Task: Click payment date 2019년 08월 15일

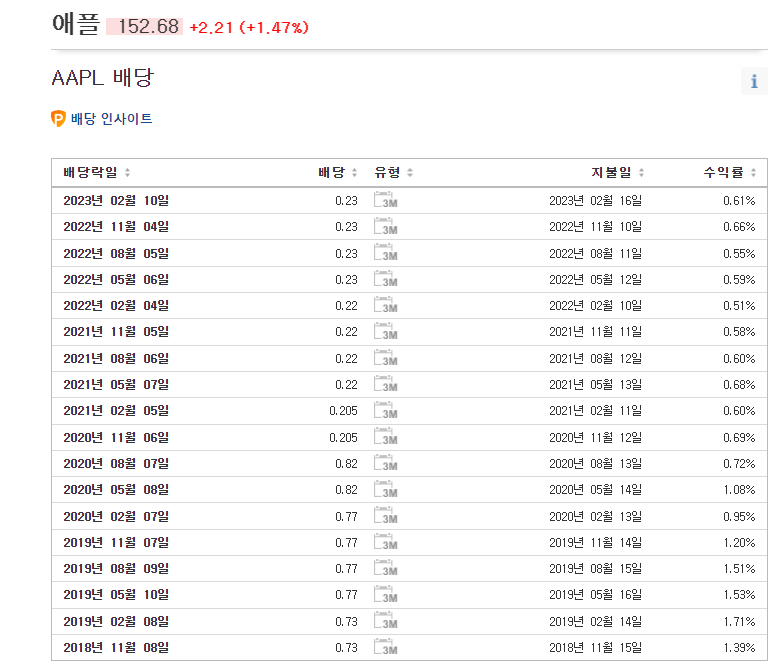Action: (x=595, y=568)
